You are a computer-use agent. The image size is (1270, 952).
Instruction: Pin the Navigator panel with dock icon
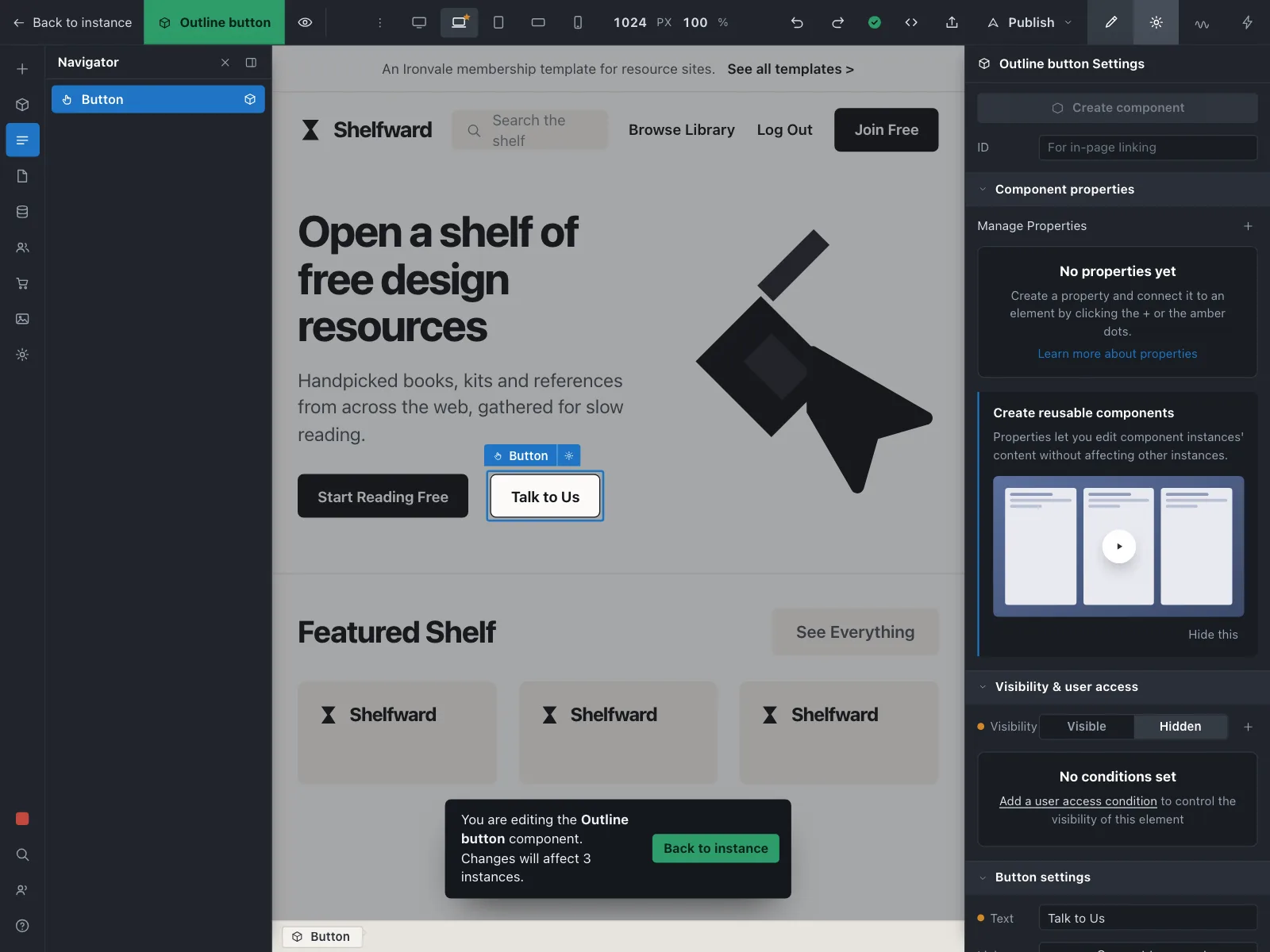251,63
